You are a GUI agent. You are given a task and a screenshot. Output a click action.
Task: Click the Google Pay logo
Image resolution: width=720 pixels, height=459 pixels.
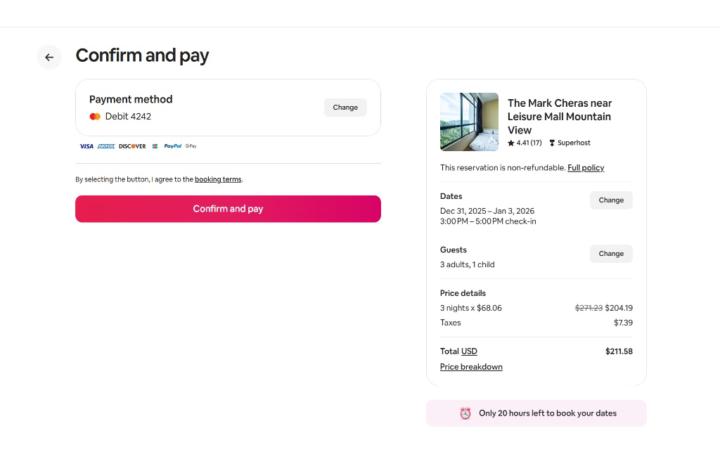(191, 146)
